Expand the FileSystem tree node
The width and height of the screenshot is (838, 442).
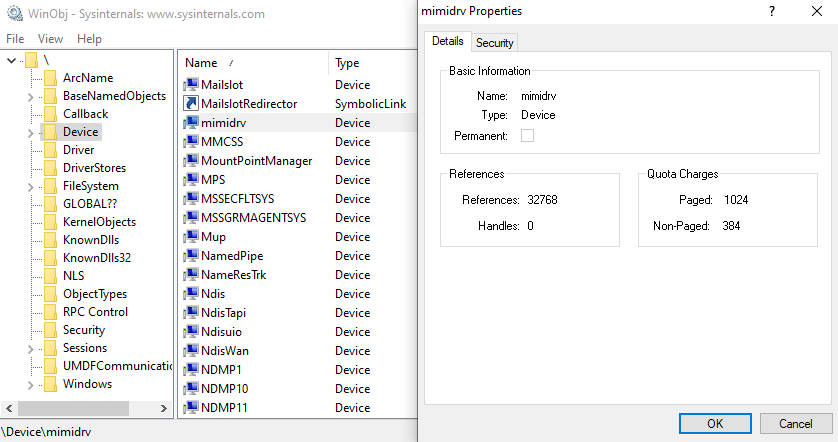click(30, 187)
